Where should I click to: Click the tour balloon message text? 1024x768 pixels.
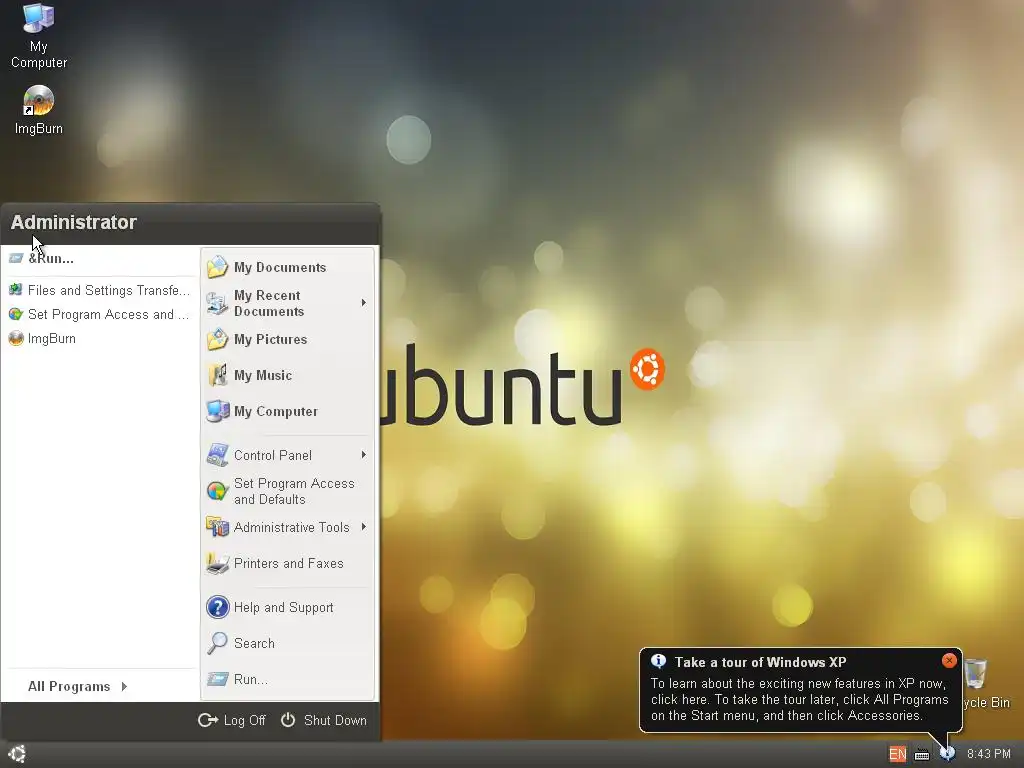click(799, 699)
